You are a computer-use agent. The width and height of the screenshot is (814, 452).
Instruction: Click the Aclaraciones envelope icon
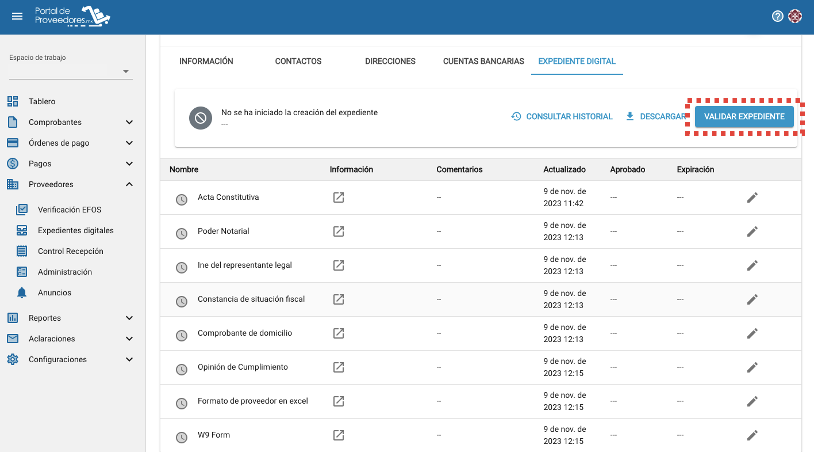(x=13, y=338)
